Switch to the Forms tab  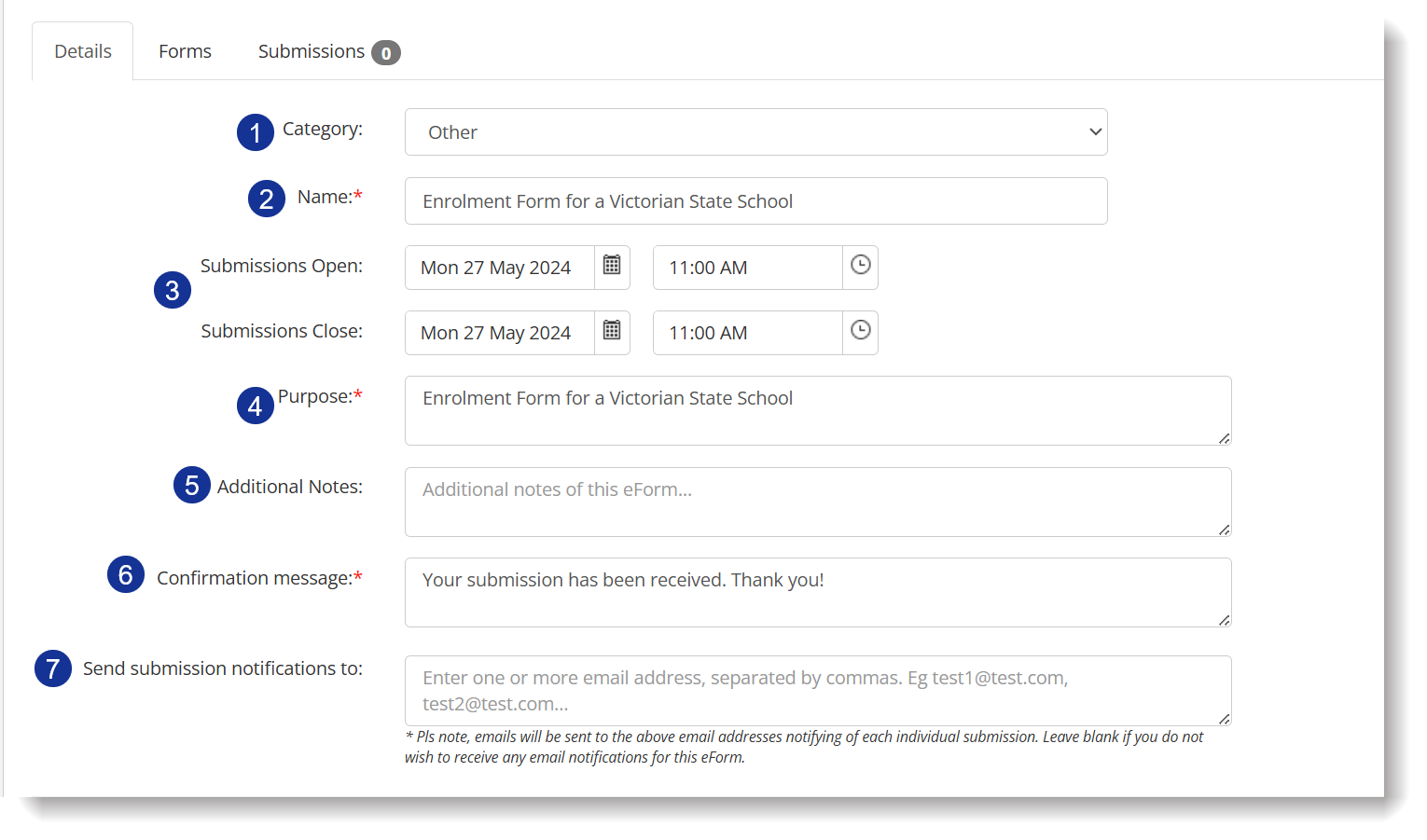(x=185, y=51)
